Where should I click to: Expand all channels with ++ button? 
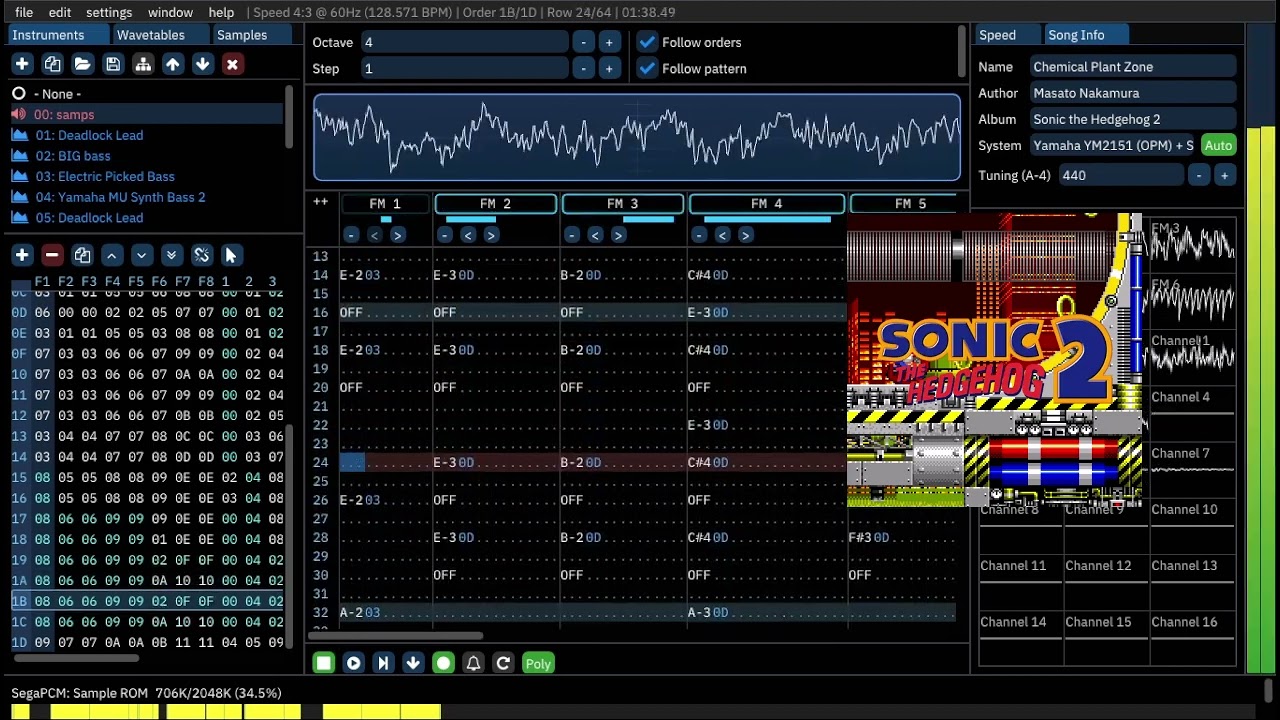(320, 203)
